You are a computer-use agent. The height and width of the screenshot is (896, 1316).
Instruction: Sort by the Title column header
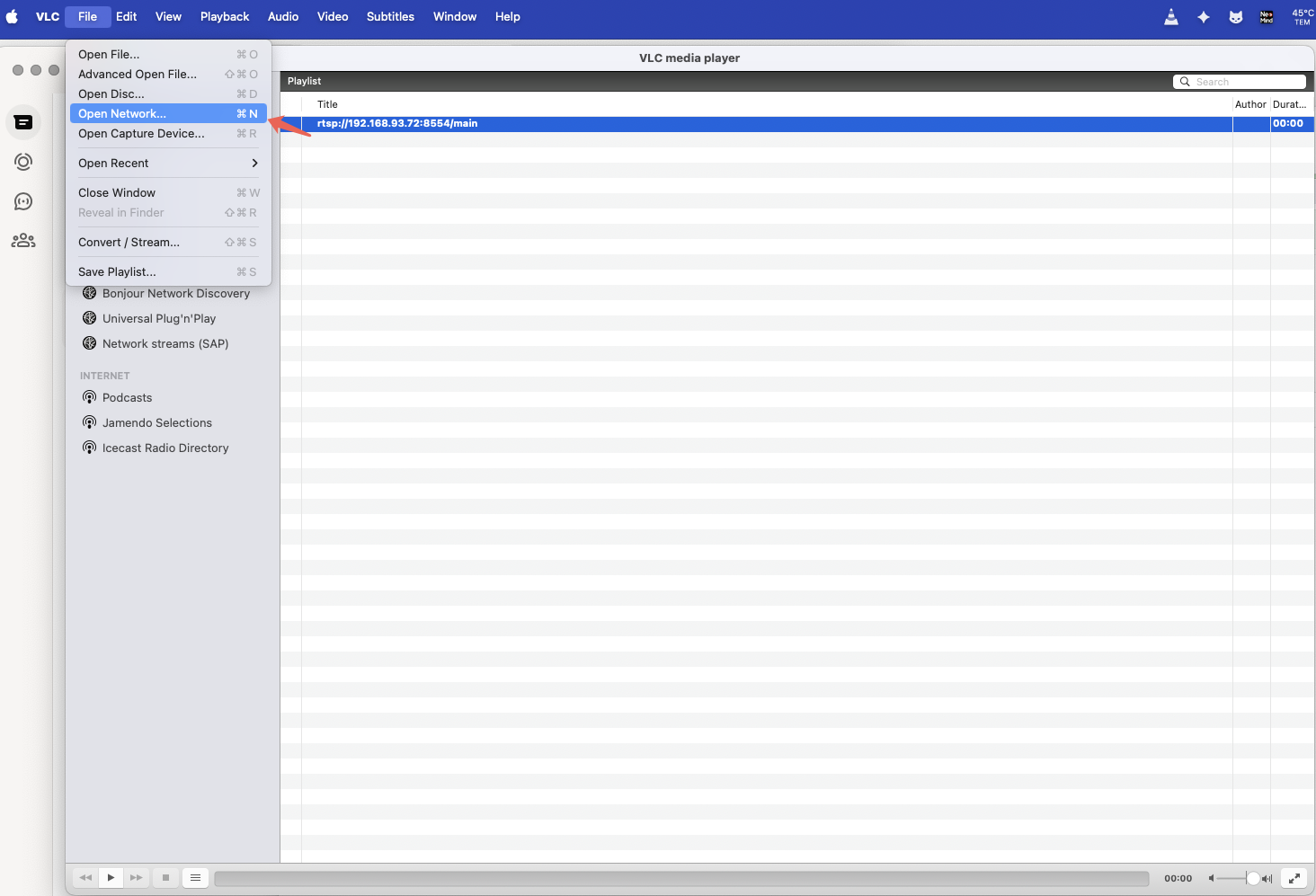(x=767, y=104)
